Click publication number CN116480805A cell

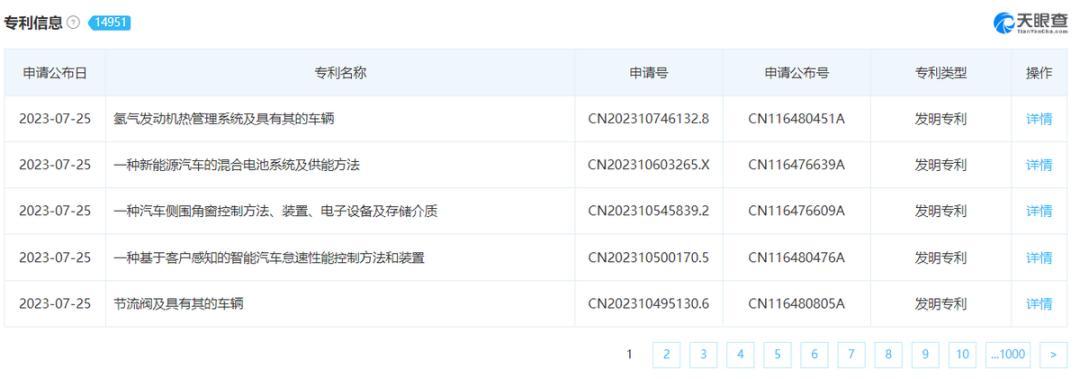[796, 304]
